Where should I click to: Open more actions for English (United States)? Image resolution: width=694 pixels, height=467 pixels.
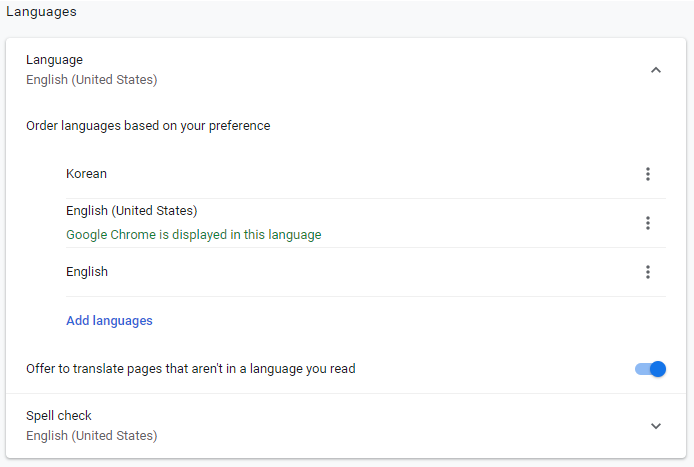point(648,223)
